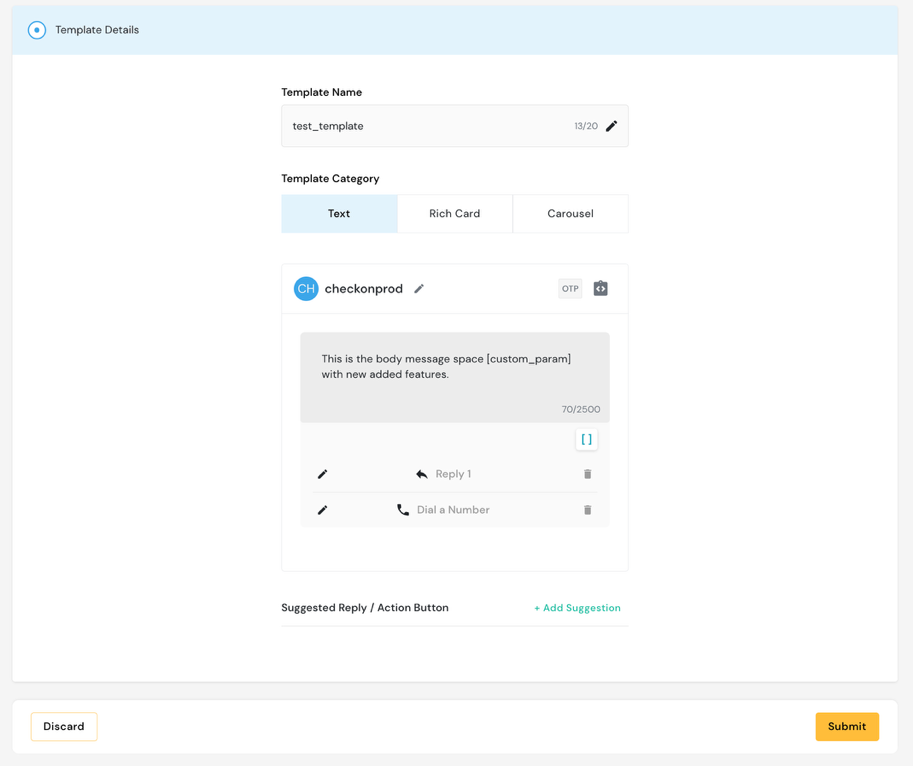Edit the Reply 1 suggestion pencil
This screenshot has width=913, height=766.
pyautogui.click(x=323, y=474)
